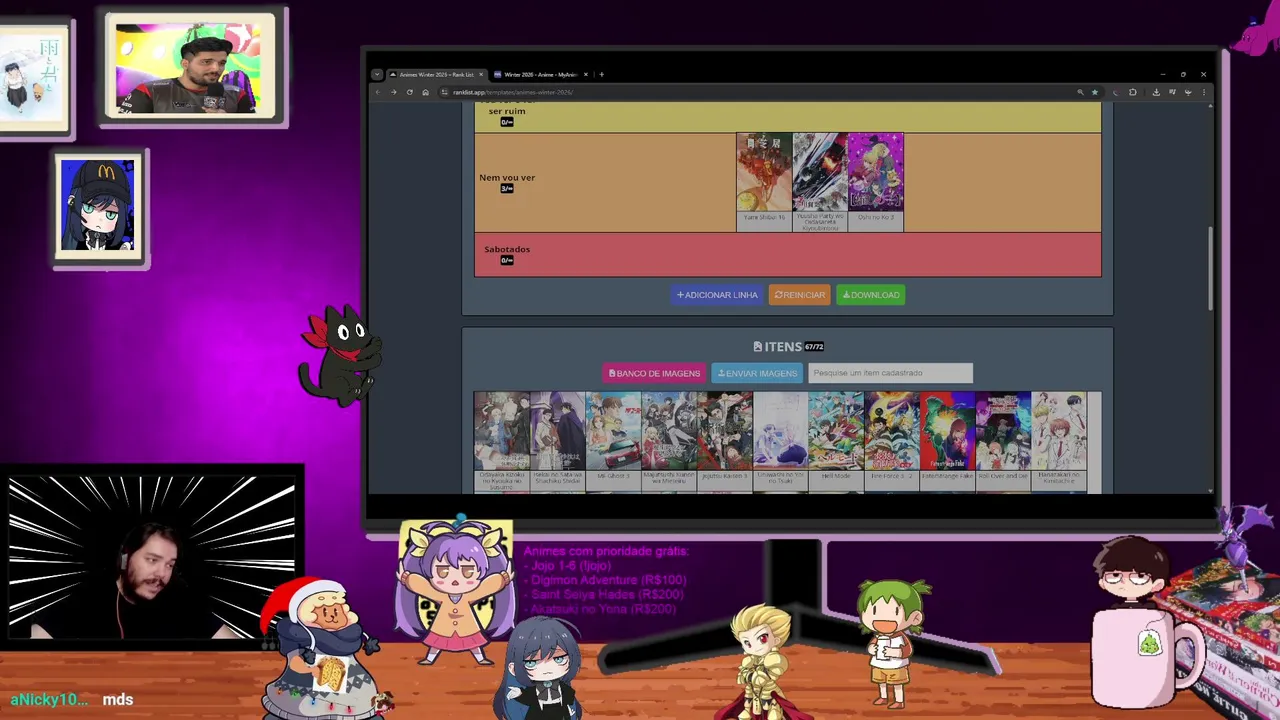
Task: Switch to Animes Winter 2026 Rank List tab
Action: pos(436,74)
